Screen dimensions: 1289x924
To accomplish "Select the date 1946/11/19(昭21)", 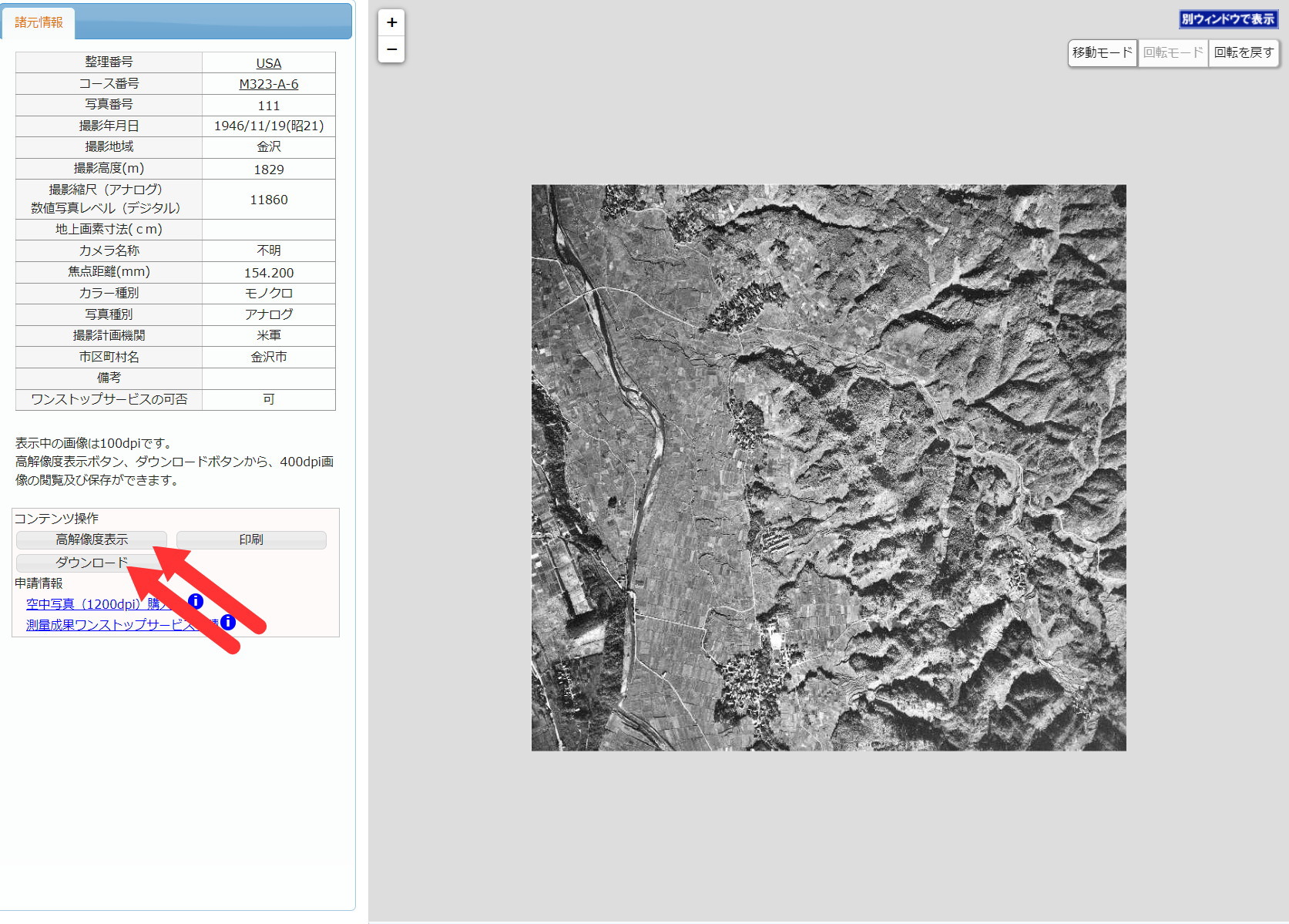I will (x=269, y=126).
